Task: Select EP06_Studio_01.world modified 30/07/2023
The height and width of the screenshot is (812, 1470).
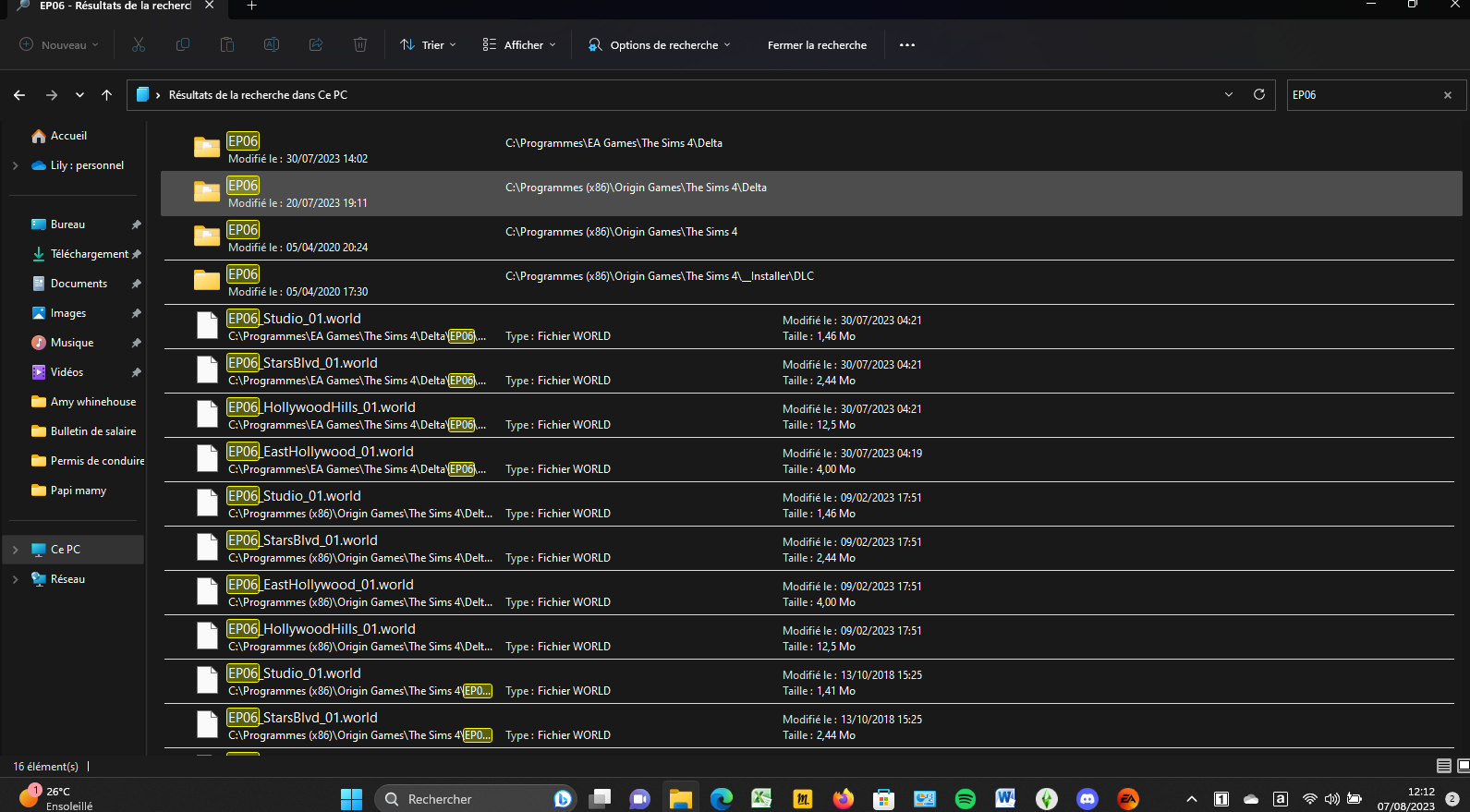Action: point(811,326)
